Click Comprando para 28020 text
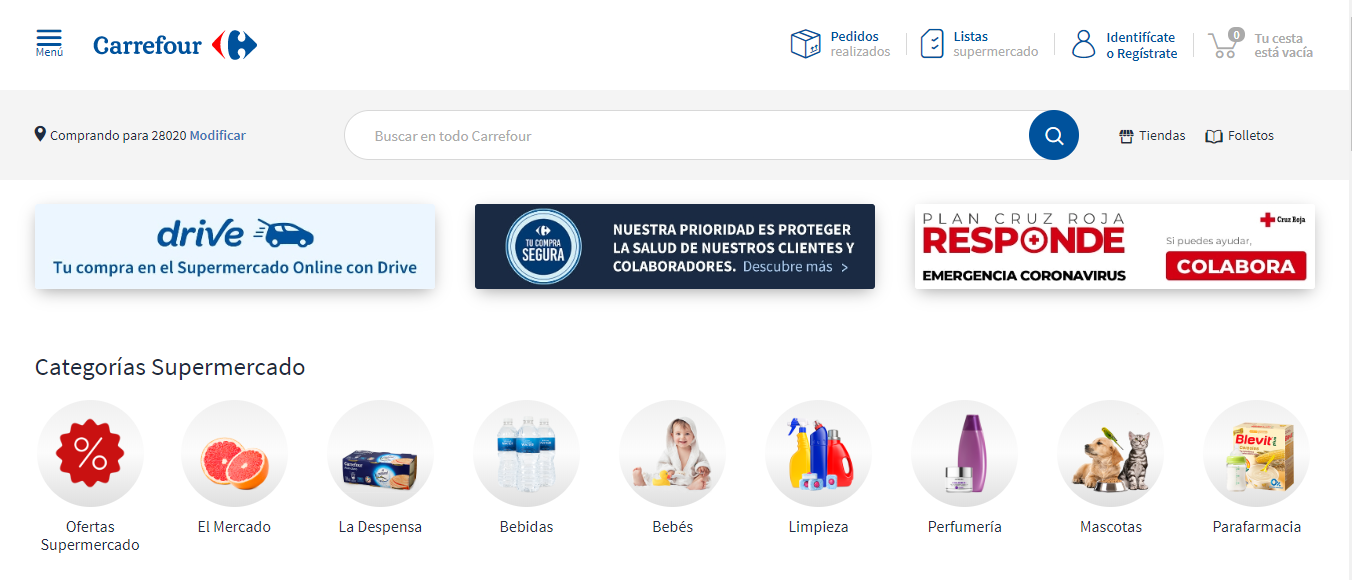1352x580 pixels. [118, 135]
